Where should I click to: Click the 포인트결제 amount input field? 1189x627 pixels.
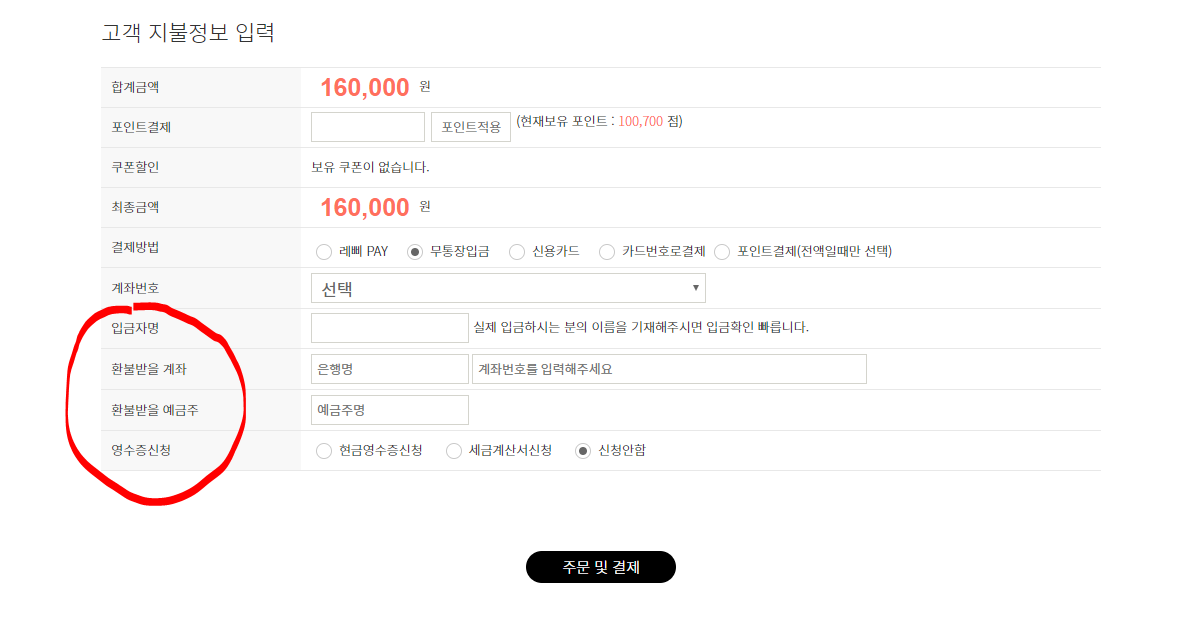pos(368,127)
